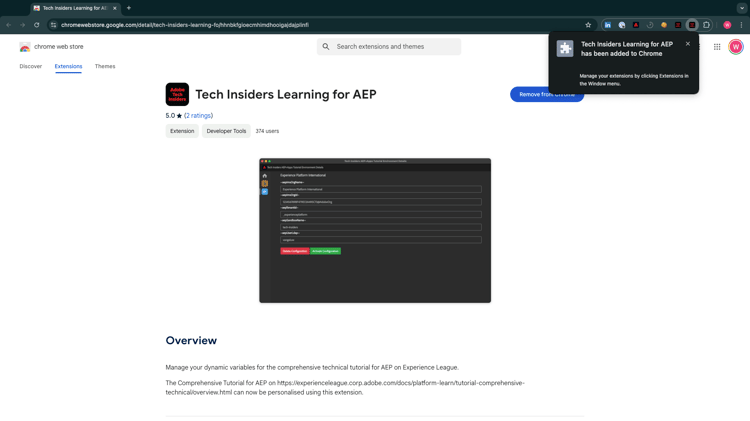The image size is (750, 421).
Task: Dismiss the 'added to Chrome' notification
Action: tap(688, 44)
